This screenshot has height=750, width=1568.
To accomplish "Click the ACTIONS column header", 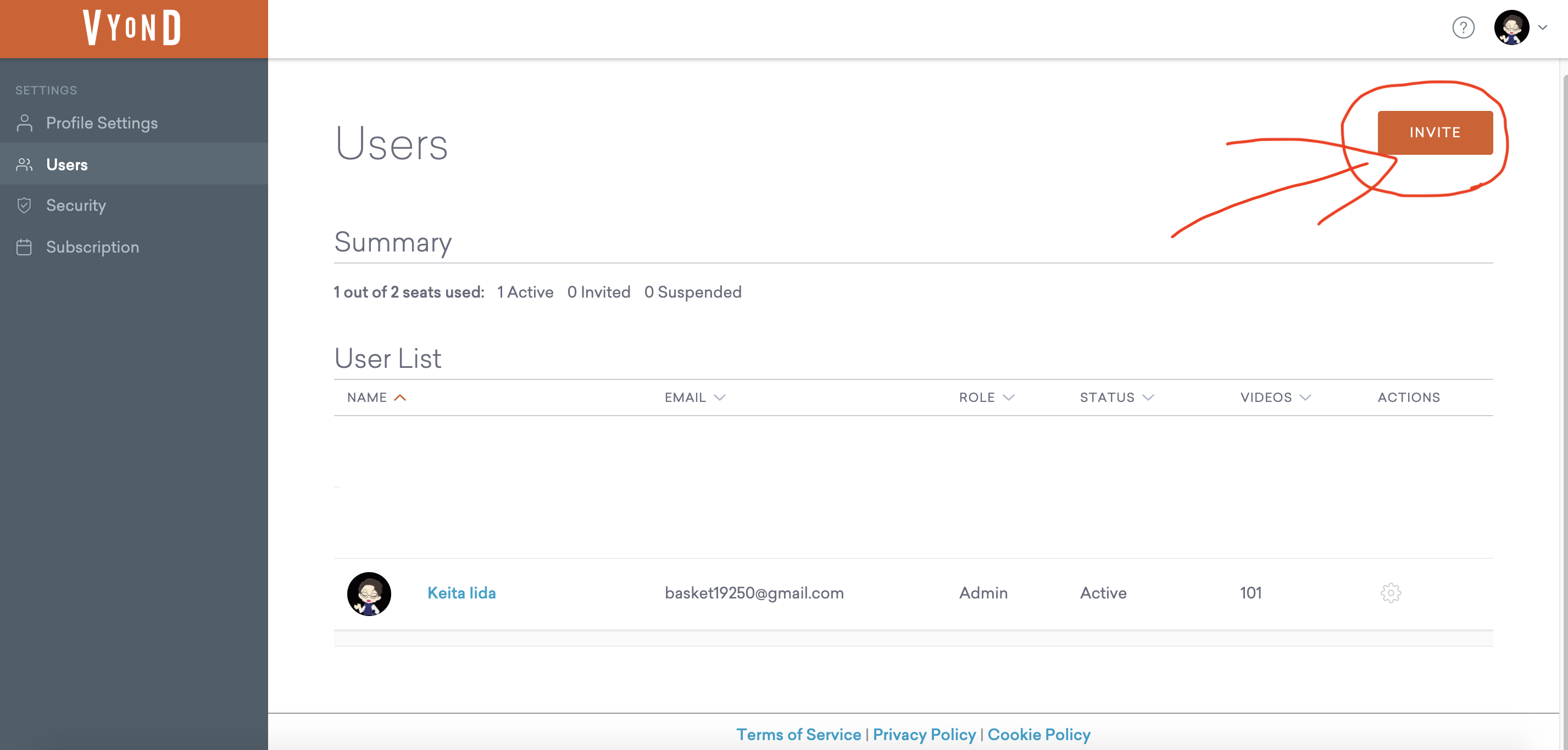I will coord(1409,397).
